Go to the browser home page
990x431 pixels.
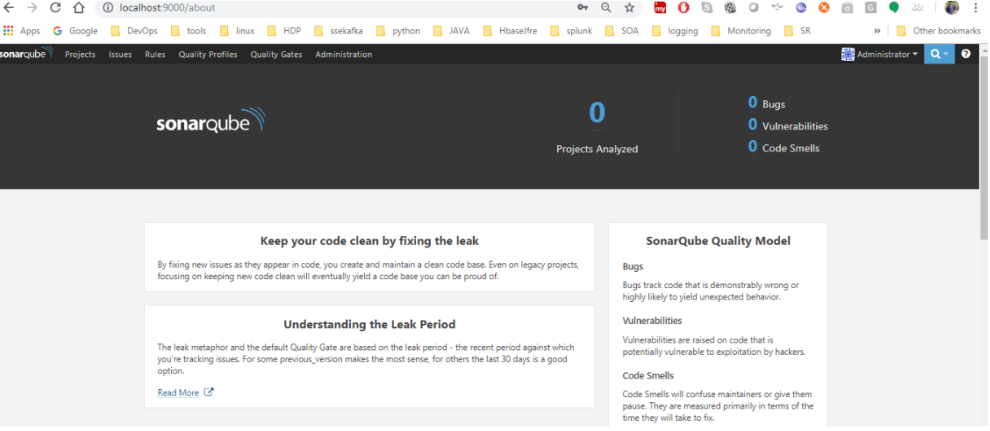tap(78, 8)
